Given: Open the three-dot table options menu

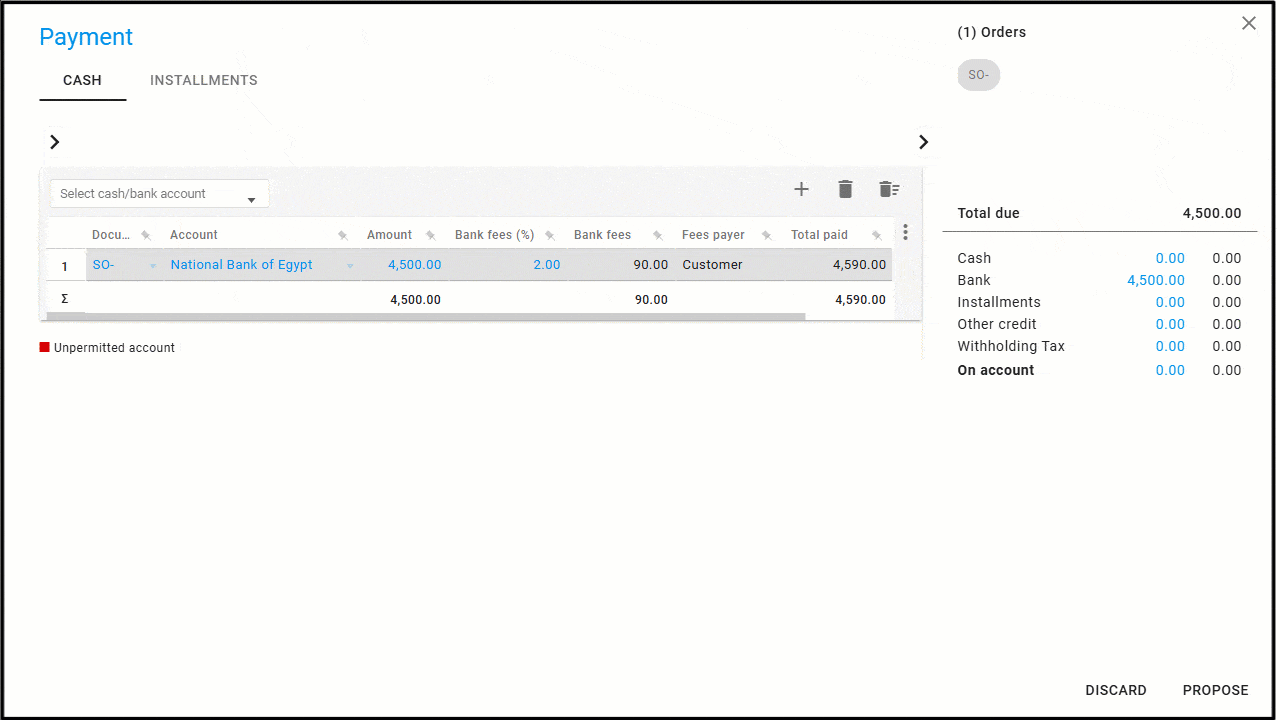Looking at the screenshot, I should (905, 233).
